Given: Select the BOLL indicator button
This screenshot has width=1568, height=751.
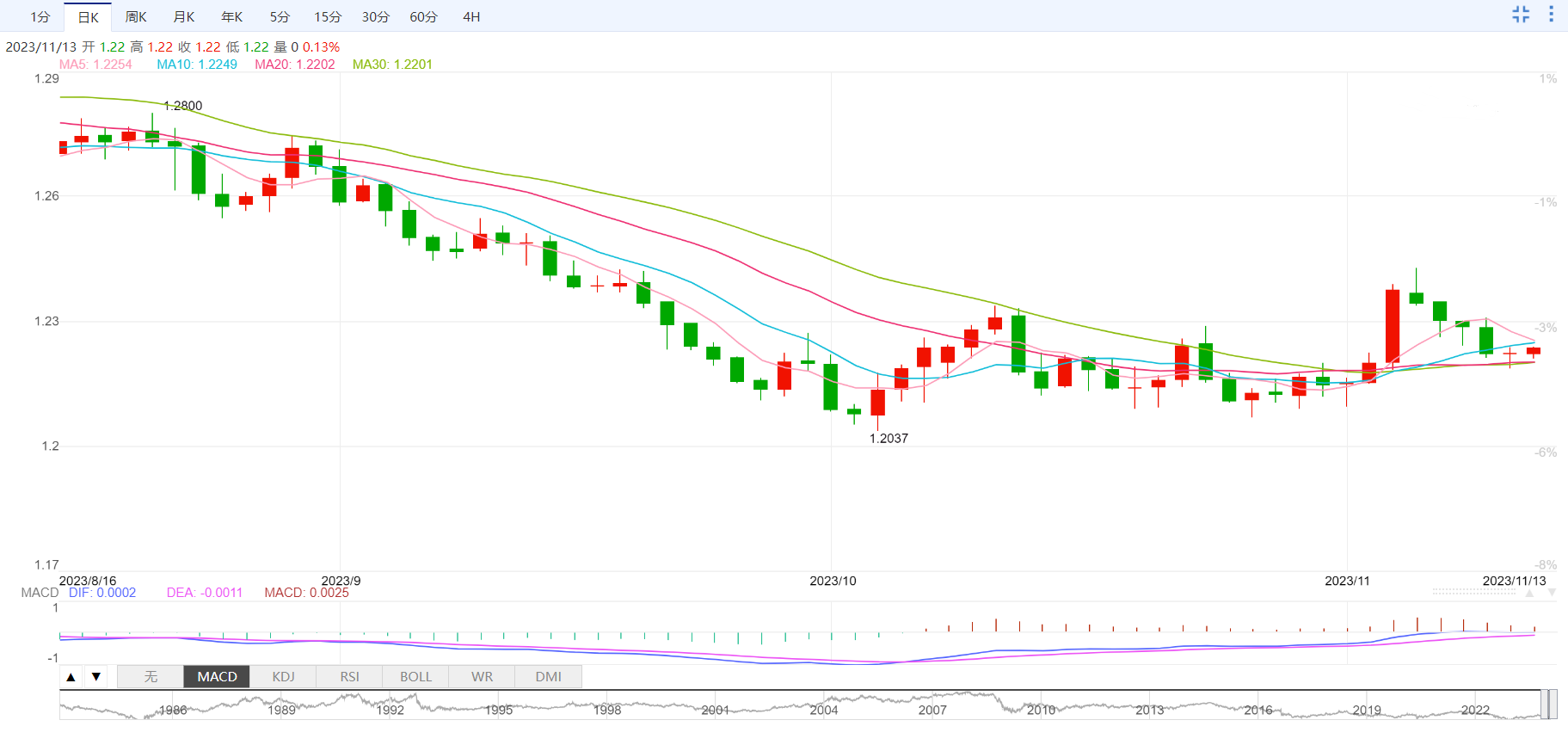Looking at the screenshot, I should pyautogui.click(x=415, y=677).
